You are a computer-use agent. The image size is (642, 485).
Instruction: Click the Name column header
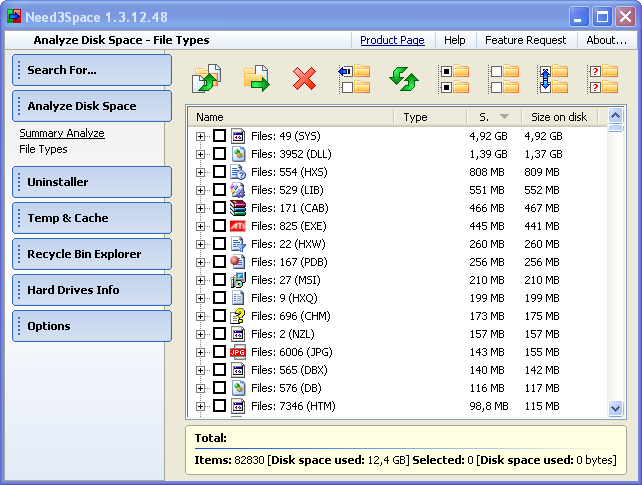pos(290,117)
